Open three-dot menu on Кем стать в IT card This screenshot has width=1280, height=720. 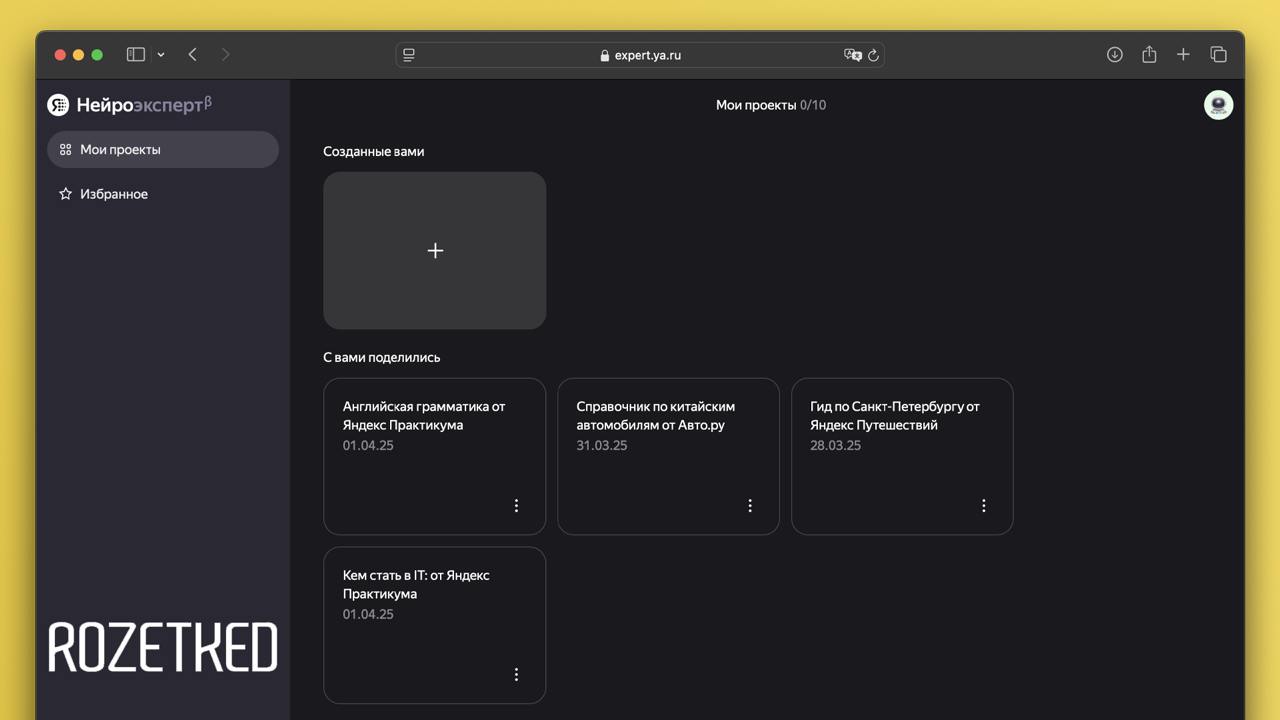click(516, 675)
